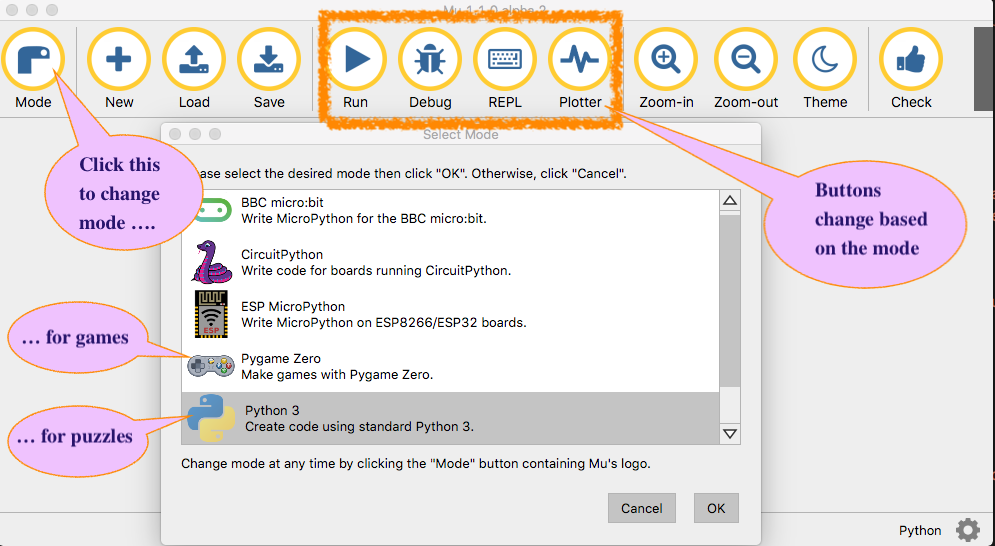Image resolution: width=995 pixels, height=546 pixels.
Task: Click the Mode button with Mu's logo
Action: [33, 60]
